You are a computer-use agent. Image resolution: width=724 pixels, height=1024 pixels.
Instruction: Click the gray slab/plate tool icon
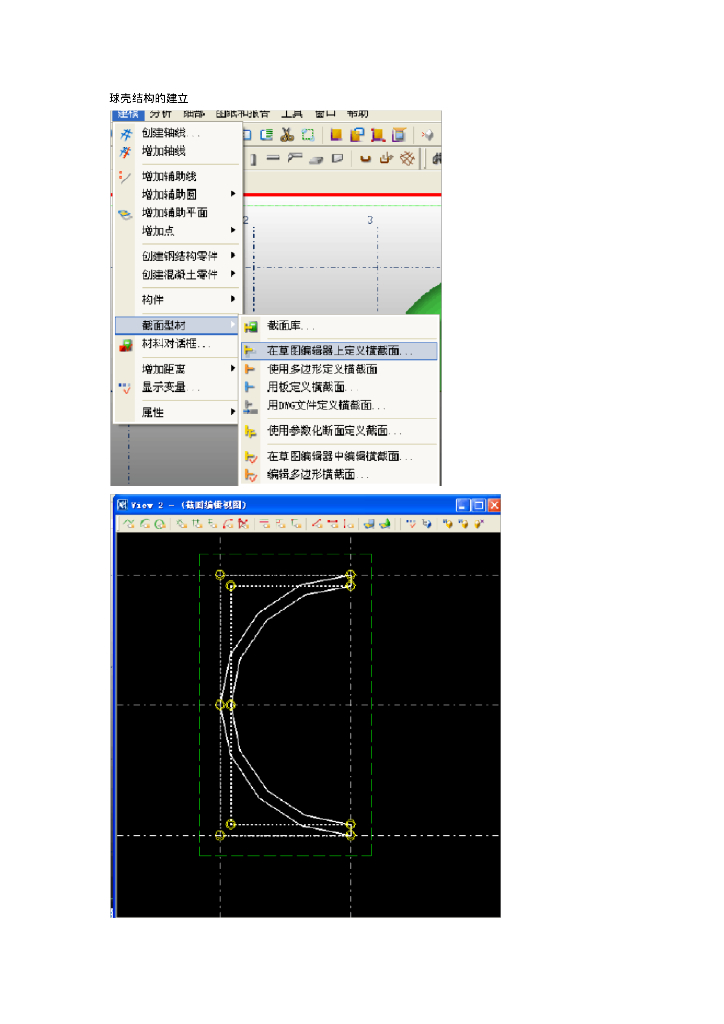(317, 159)
